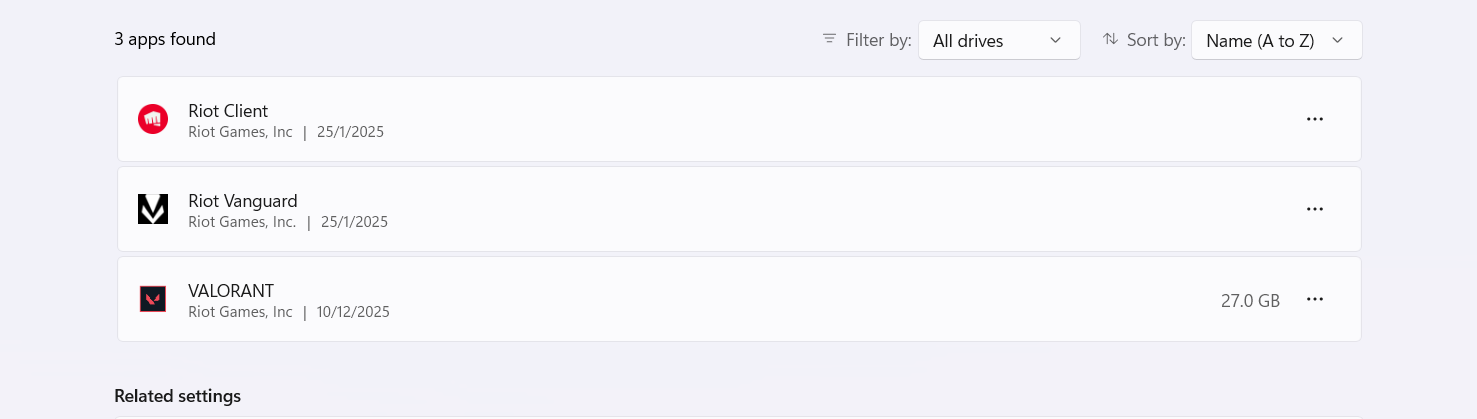Open more options for Riot Client

coord(1315,119)
